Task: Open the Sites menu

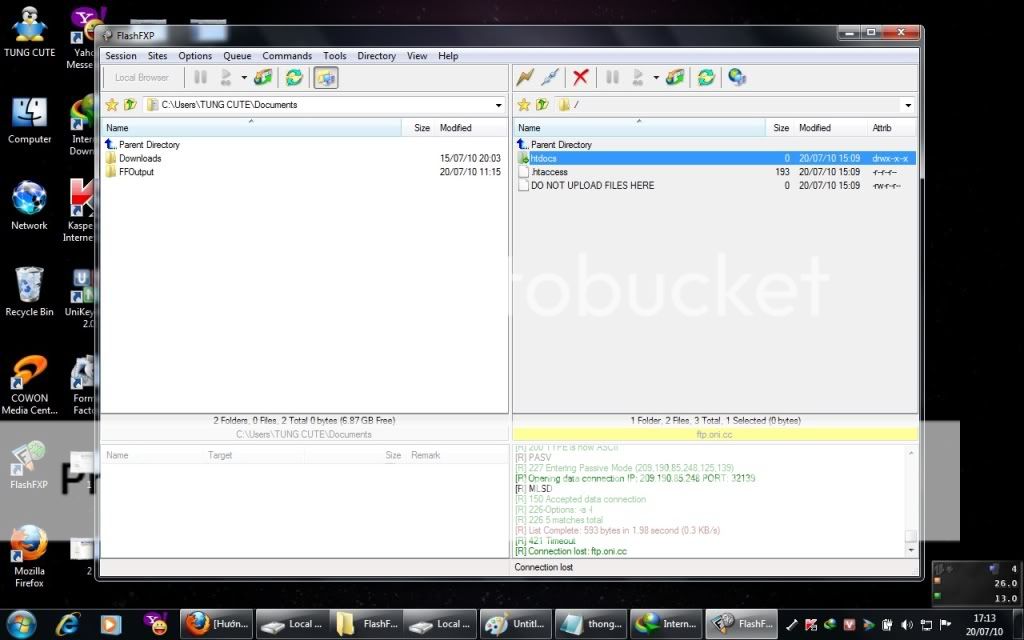Action: pos(158,56)
